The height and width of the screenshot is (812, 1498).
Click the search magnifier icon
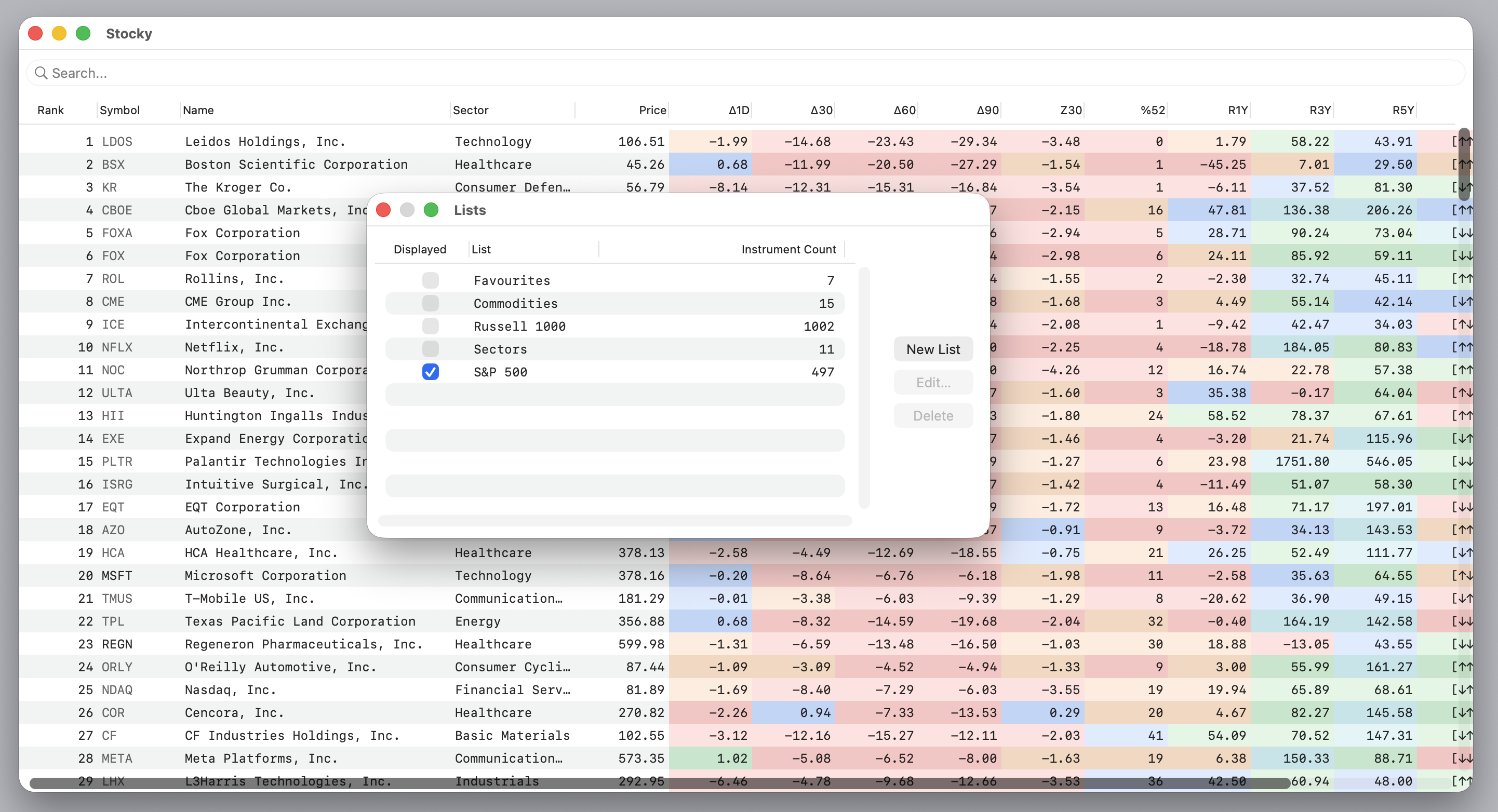tap(41, 73)
